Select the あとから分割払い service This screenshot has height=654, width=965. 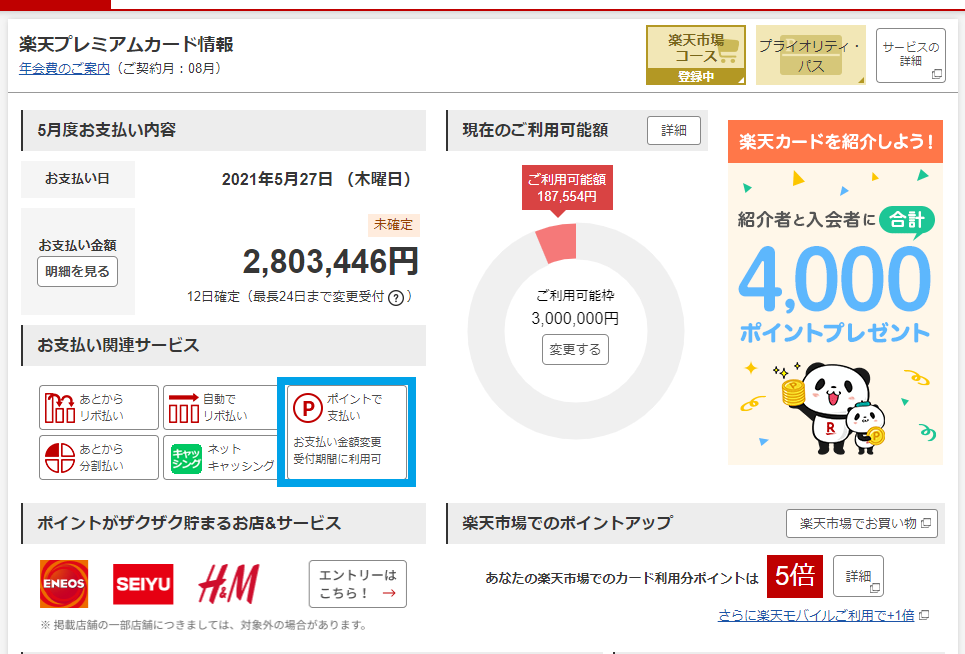pos(98,458)
